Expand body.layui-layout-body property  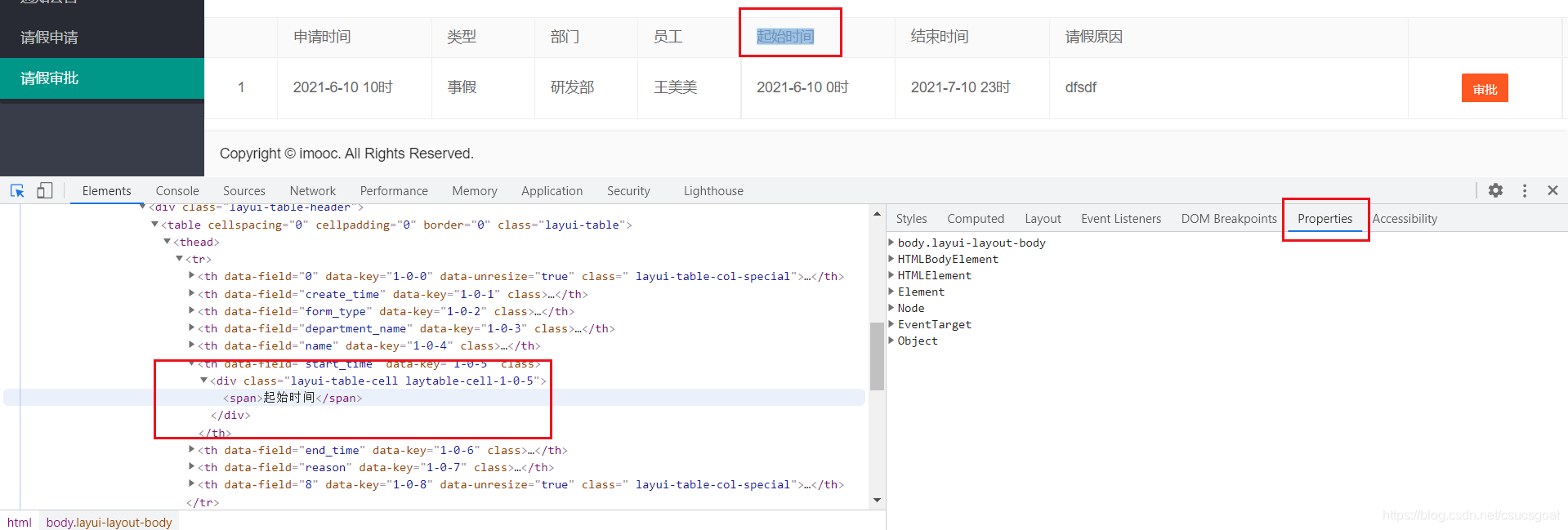(x=891, y=243)
